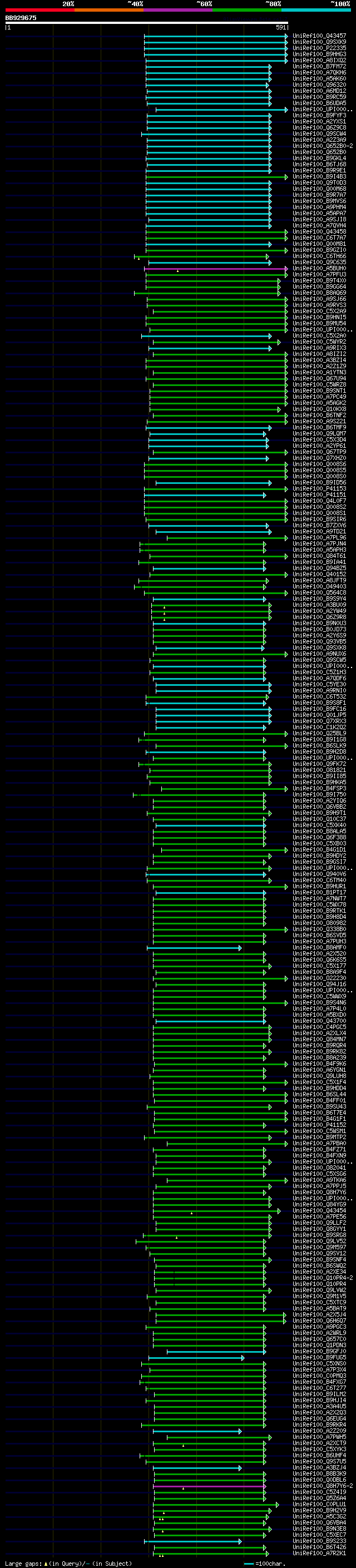
Task: Select the UniRef100_A2ZZ09 label
Action: (319, 1431)
